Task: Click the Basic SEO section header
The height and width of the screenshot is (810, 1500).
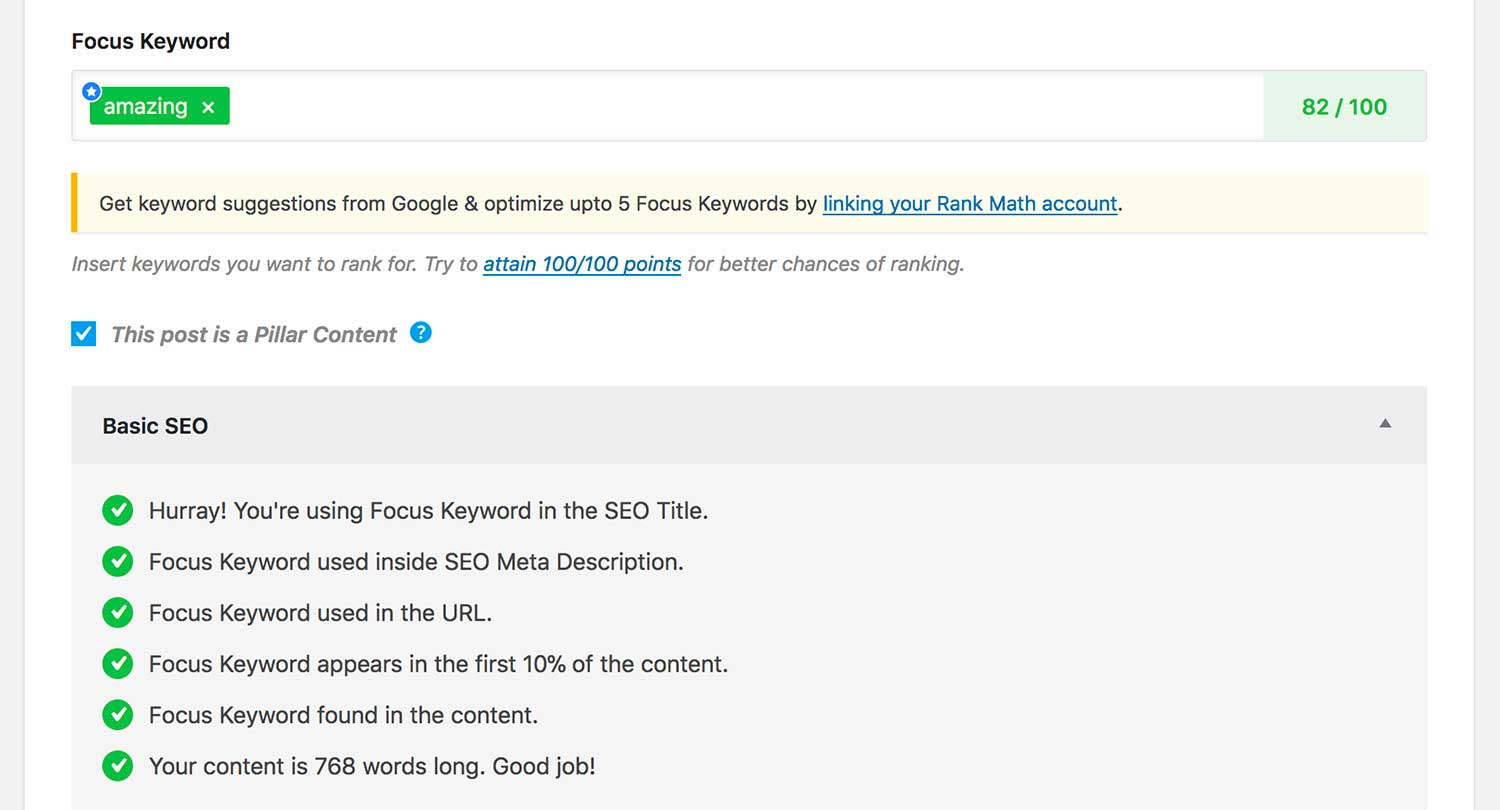Action: click(x=749, y=425)
